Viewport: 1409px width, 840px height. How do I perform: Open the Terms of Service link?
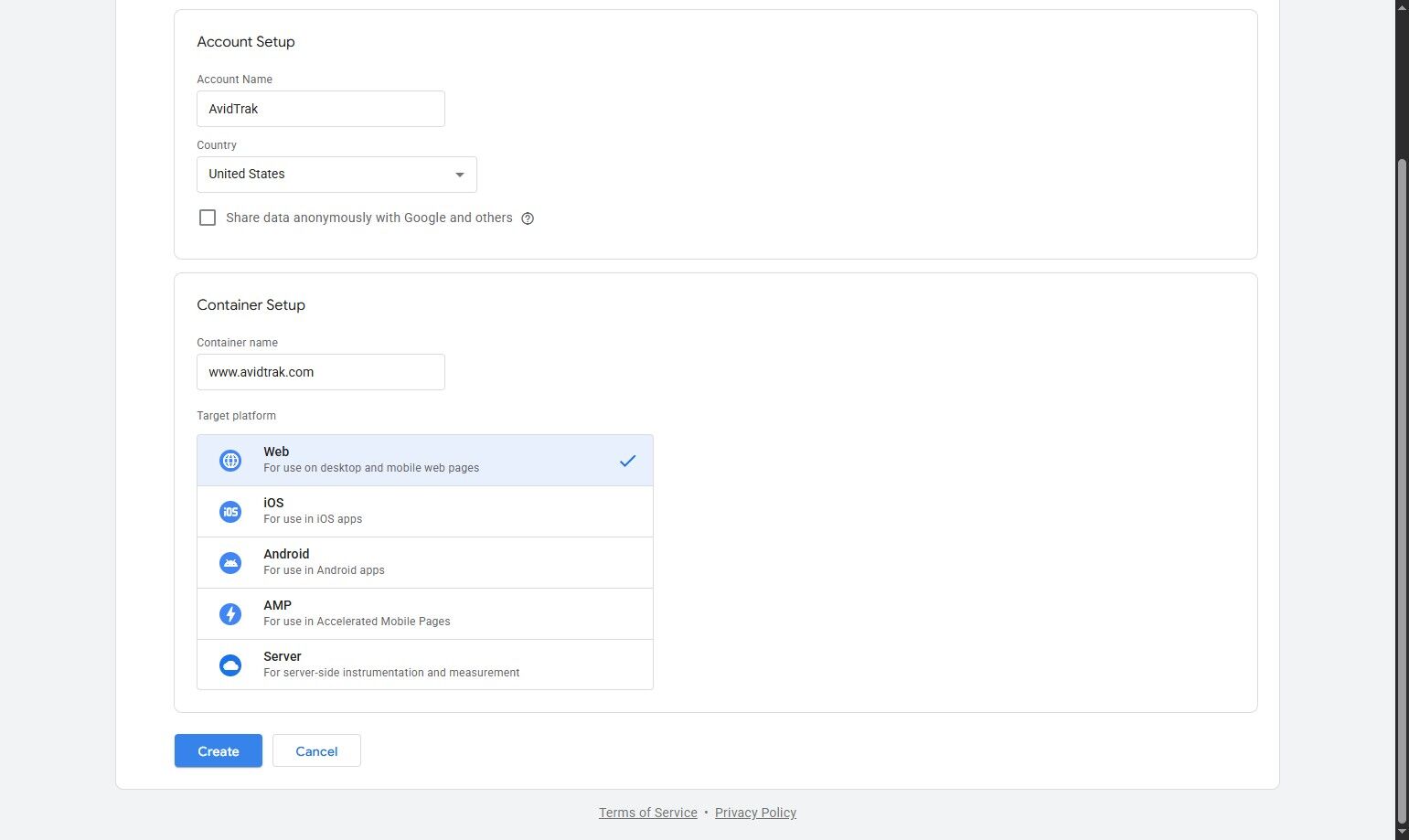(x=647, y=813)
